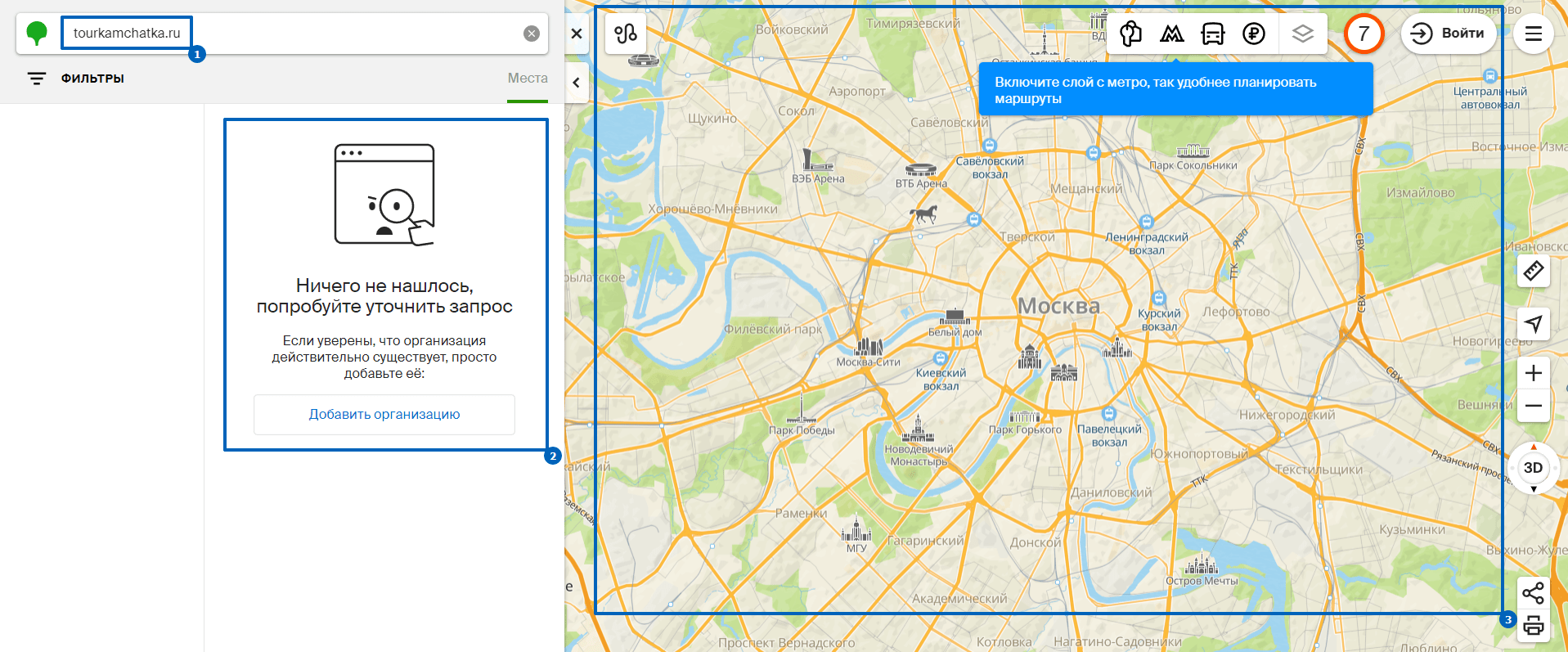Share the map via share icon
The width and height of the screenshot is (1568, 652).
click(x=1533, y=592)
